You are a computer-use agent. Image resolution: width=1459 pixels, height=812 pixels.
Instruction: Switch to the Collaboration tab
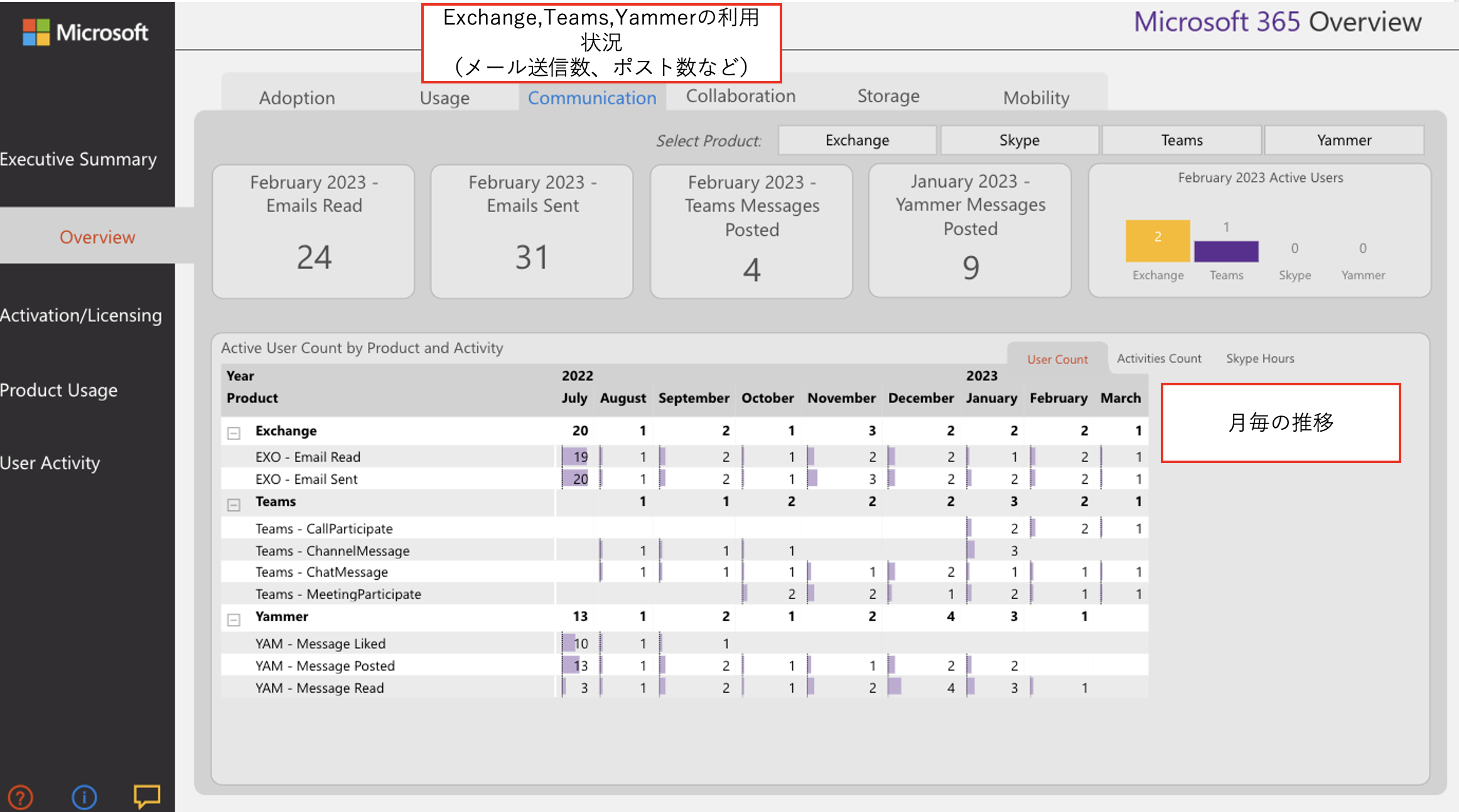[740, 96]
